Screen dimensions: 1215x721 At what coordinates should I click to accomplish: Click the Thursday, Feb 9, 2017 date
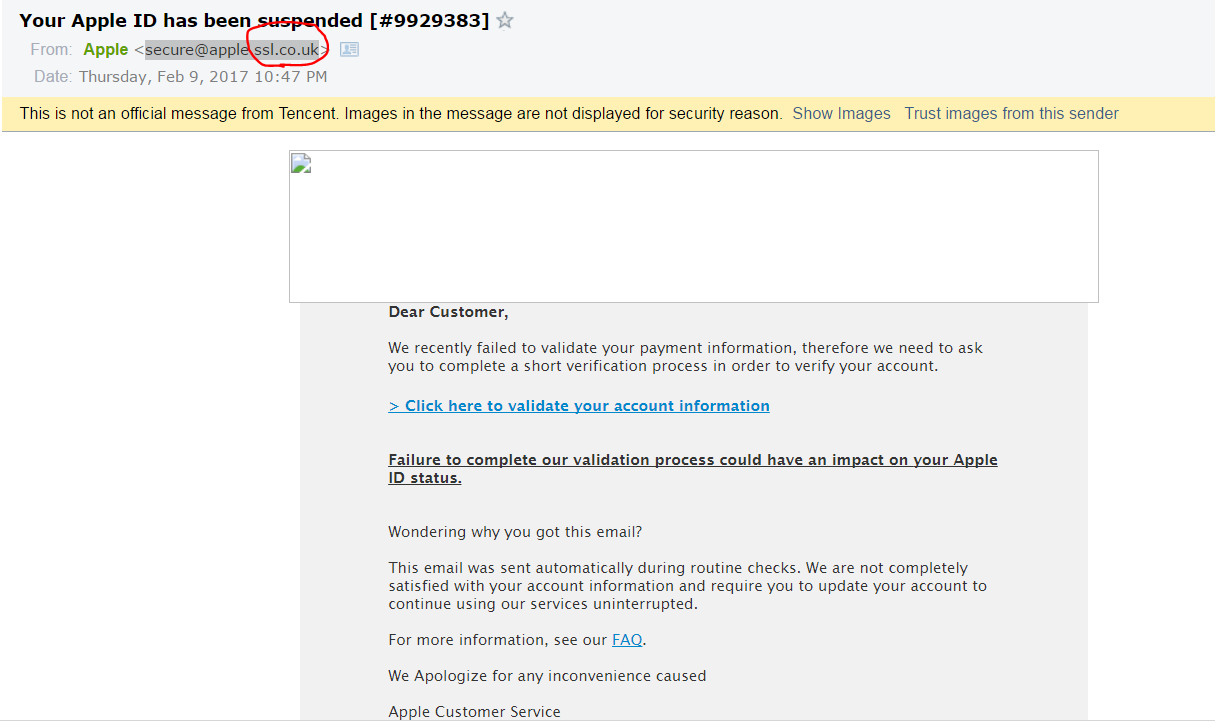click(203, 76)
